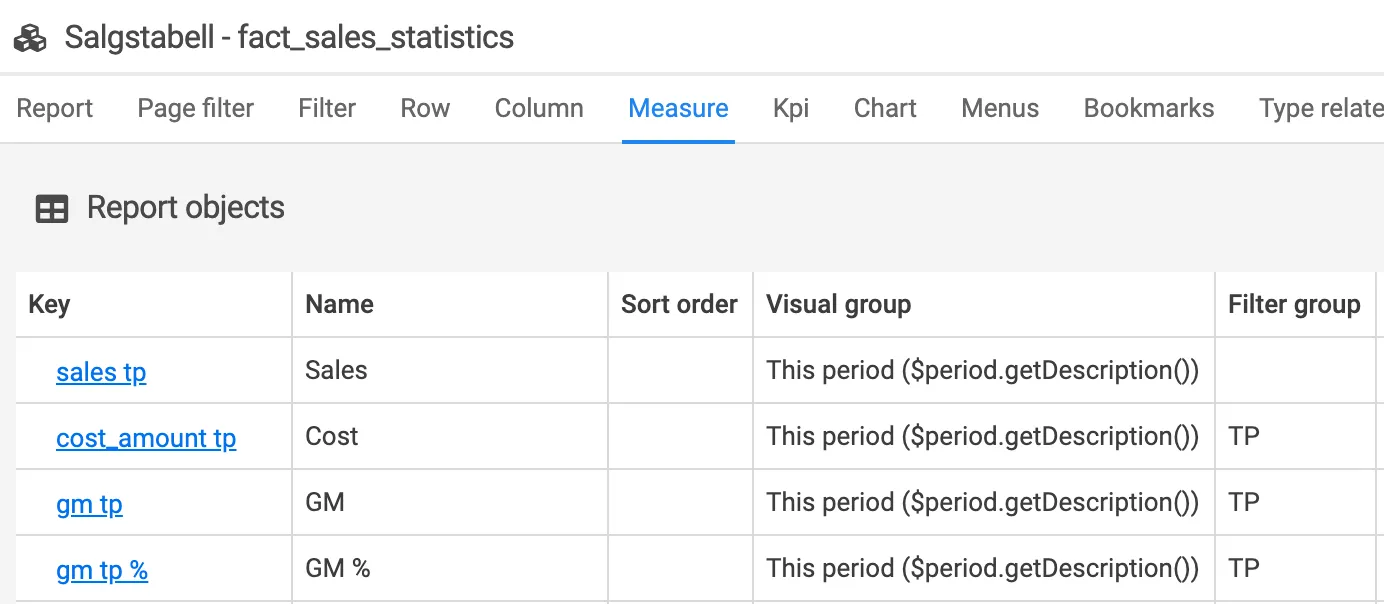The width and height of the screenshot is (1384, 604).
Task: Open the Menus tab
Action: [x=1000, y=108]
